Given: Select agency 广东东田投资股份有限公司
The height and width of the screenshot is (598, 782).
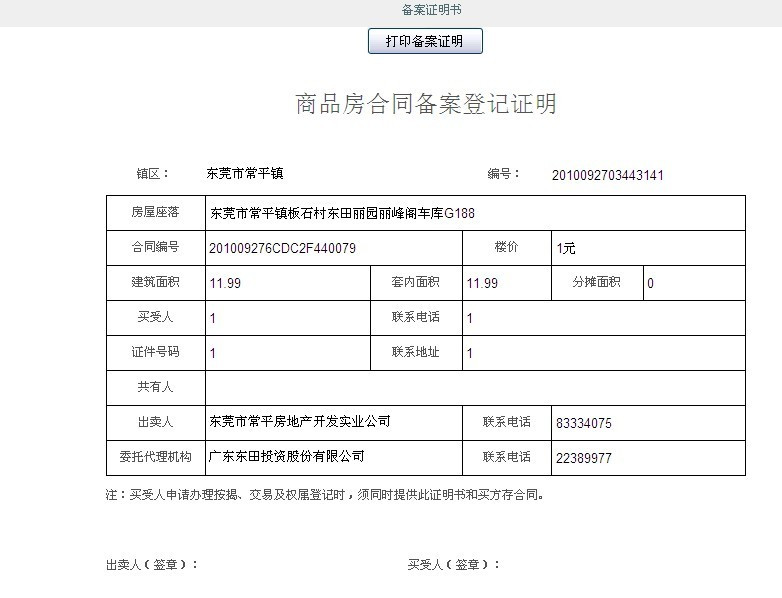Looking at the screenshot, I should [287, 456].
